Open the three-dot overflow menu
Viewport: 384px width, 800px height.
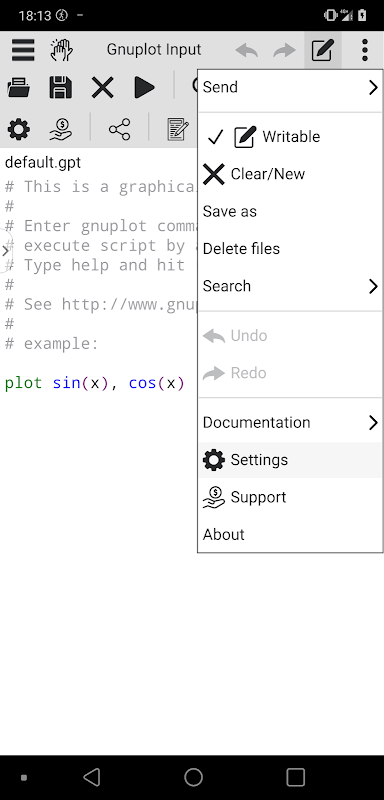coord(364,50)
